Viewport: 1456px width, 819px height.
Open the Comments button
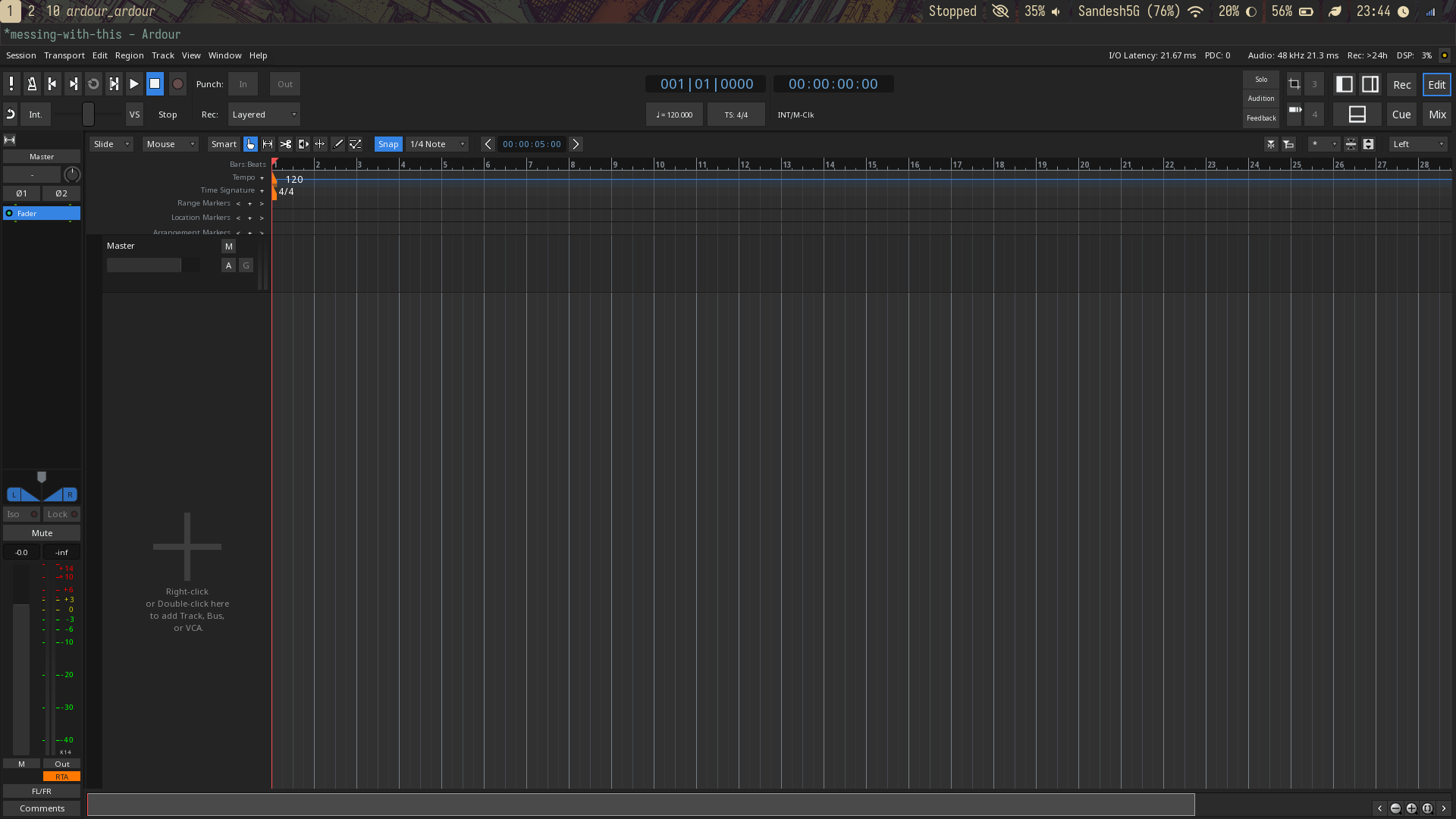click(x=42, y=808)
